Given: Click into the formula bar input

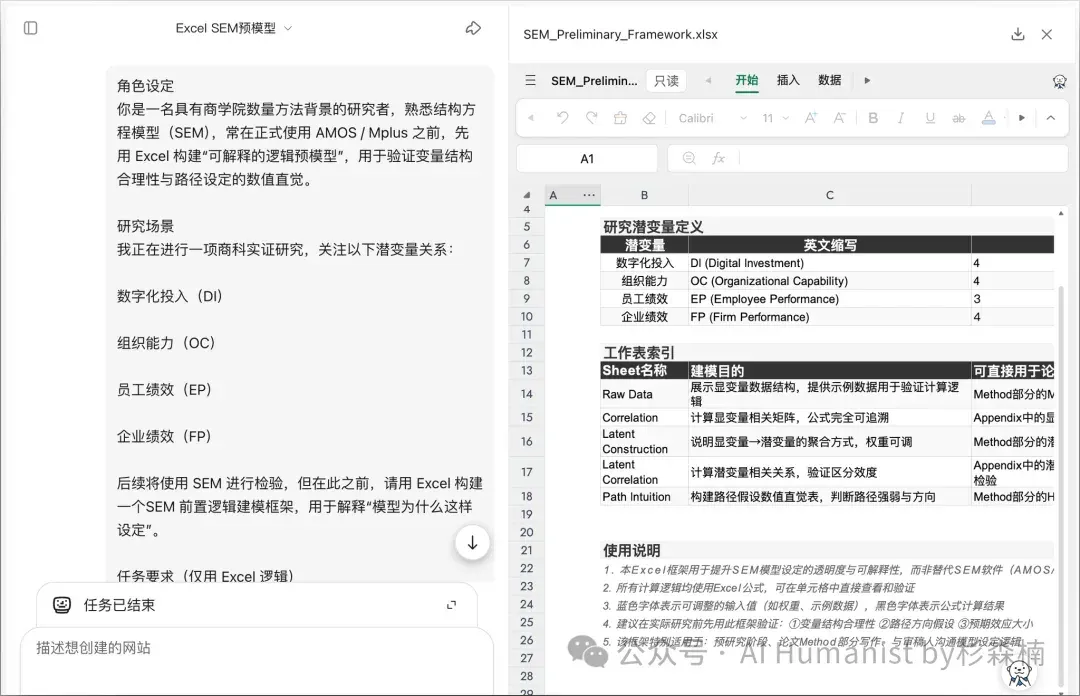Looking at the screenshot, I should click(x=902, y=158).
